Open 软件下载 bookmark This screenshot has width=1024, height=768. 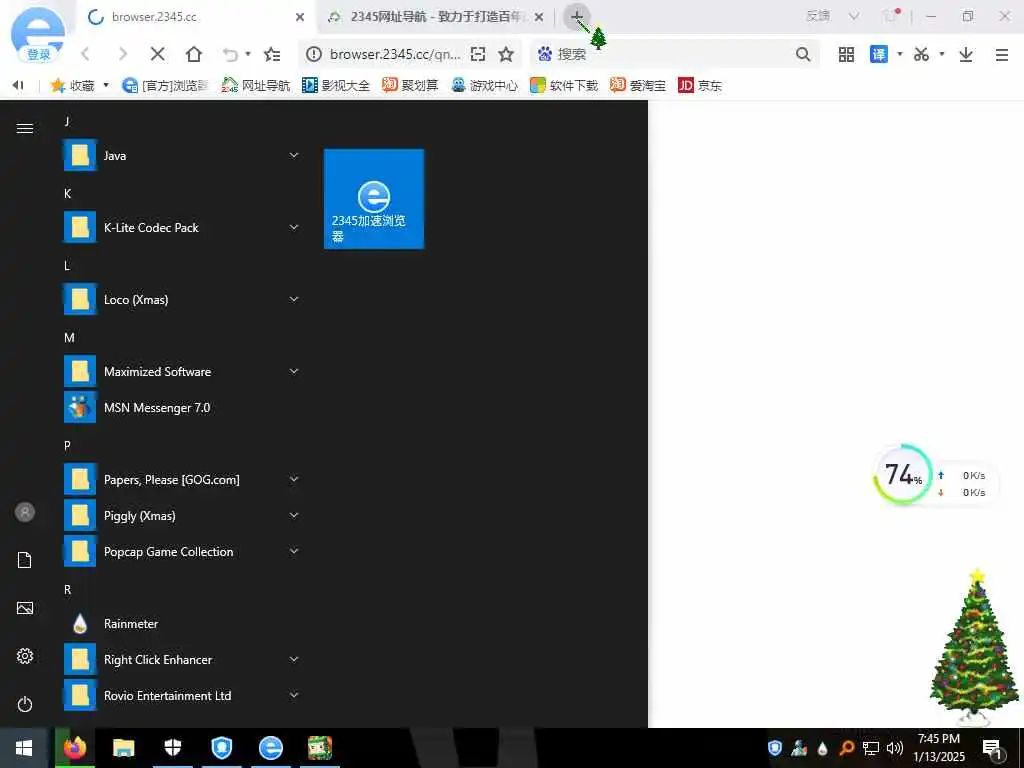564,86
